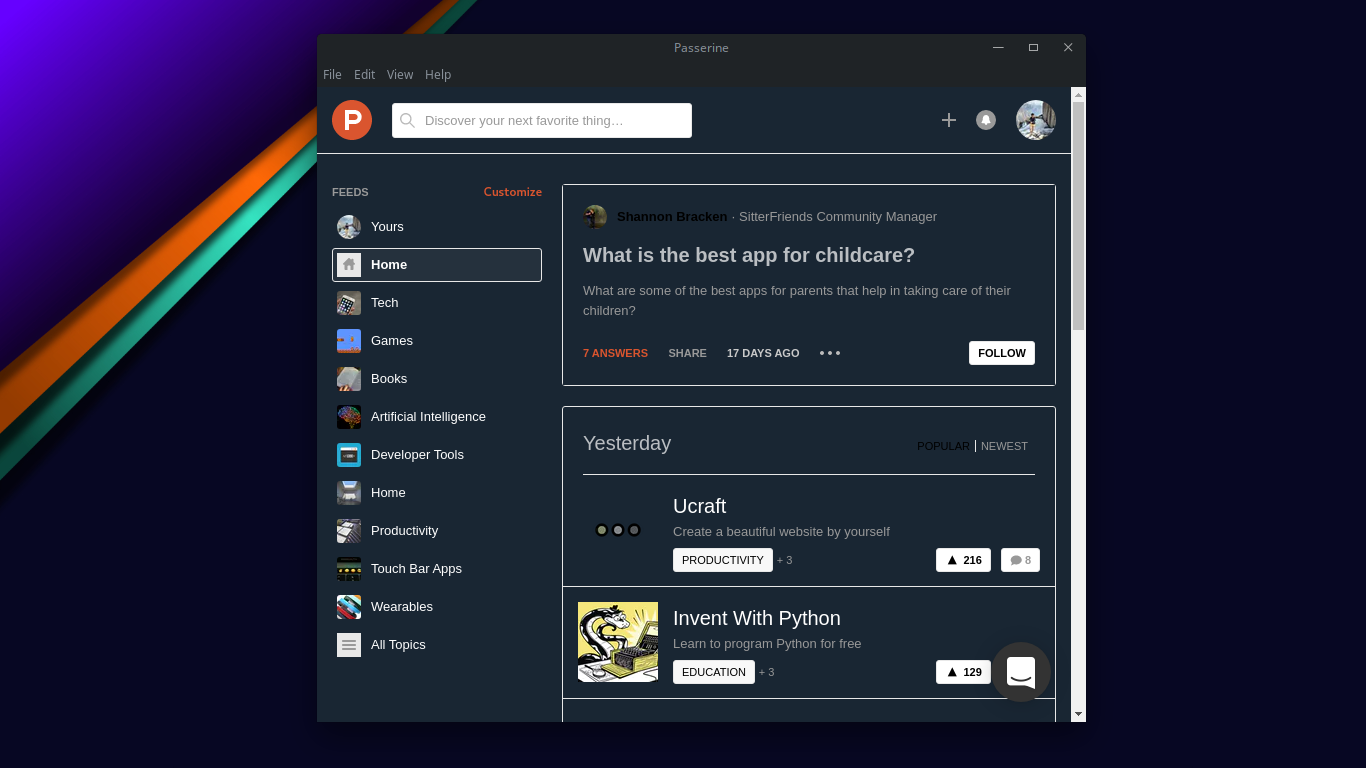The width and height of the screenshot is (1366, 768).
Task: Click the Games feed icon
Action: coord(349,341)
